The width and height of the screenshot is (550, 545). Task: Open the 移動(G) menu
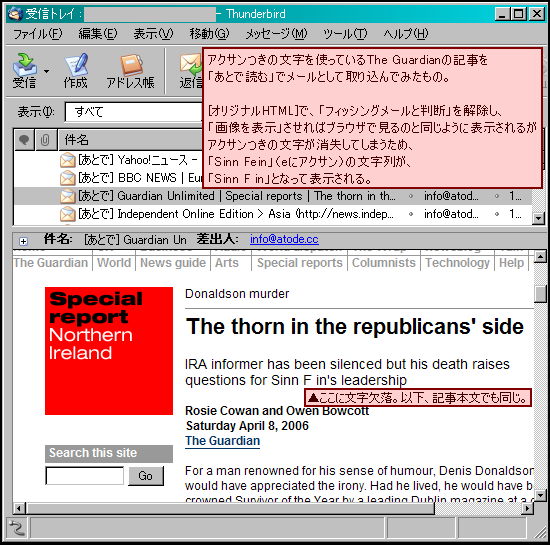tap(209, 34)
